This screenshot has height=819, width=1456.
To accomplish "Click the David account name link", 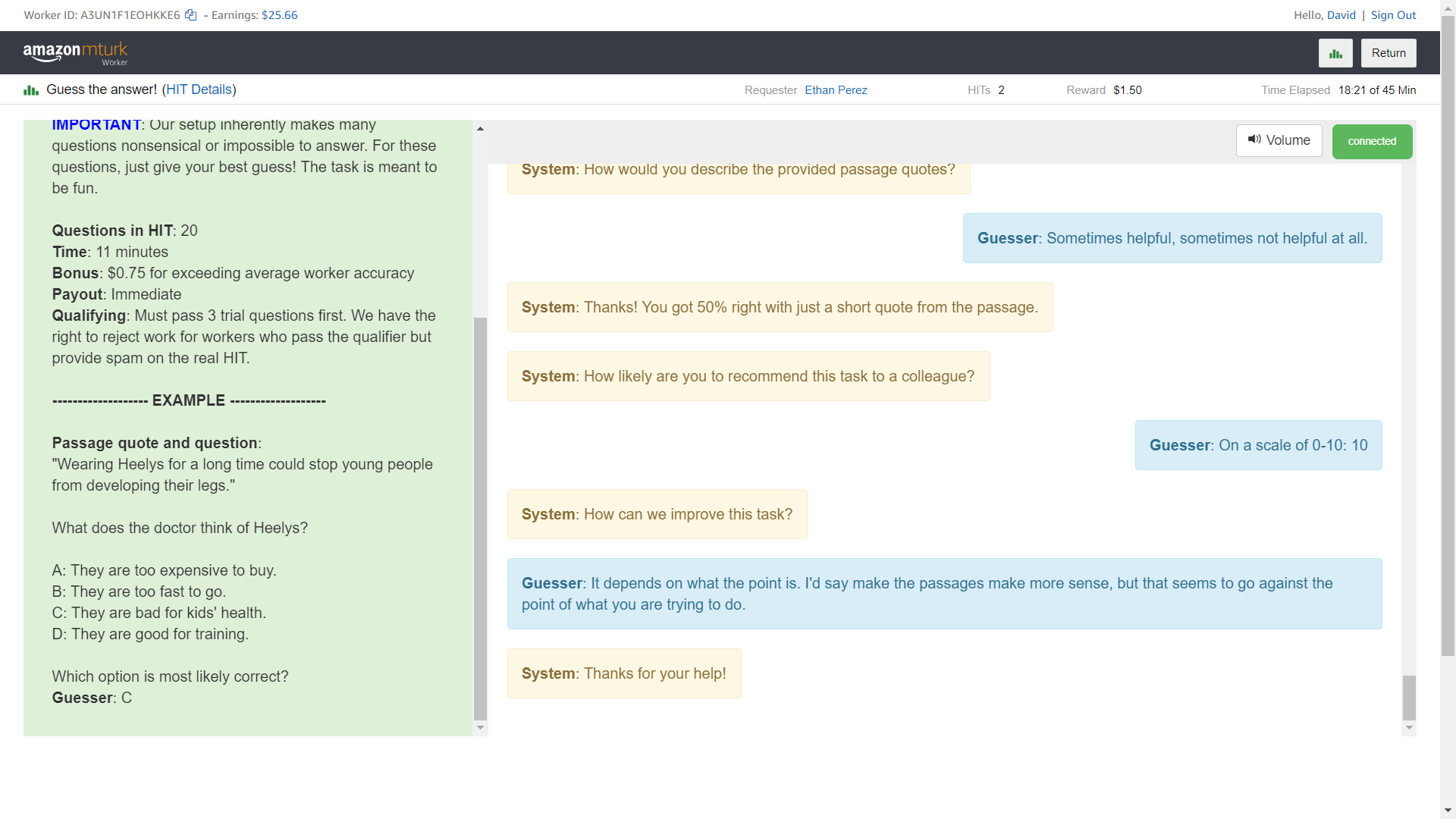I will click(x=1341, y=15).
